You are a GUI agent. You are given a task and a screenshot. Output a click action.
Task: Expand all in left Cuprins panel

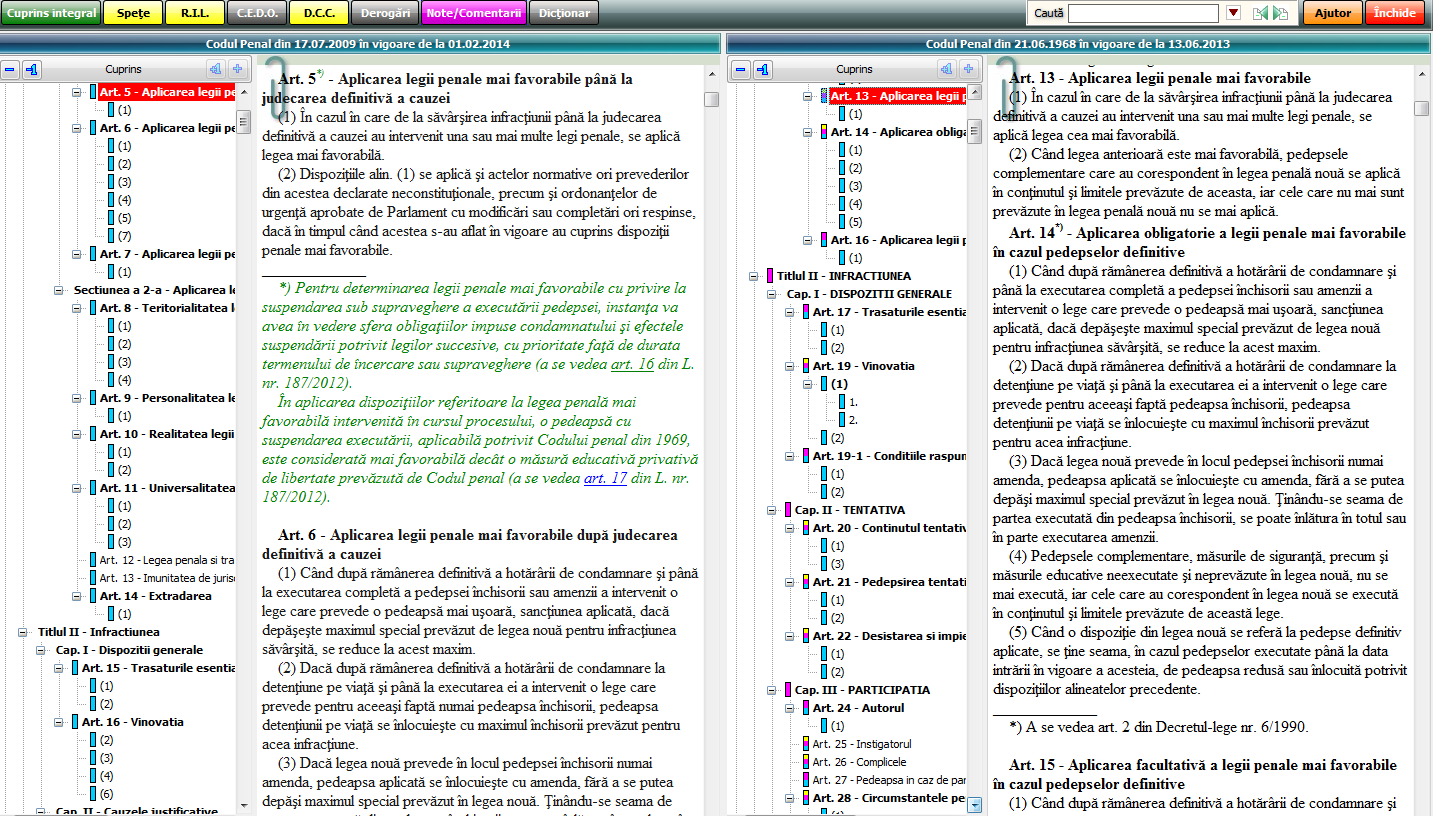pos(237,69)
